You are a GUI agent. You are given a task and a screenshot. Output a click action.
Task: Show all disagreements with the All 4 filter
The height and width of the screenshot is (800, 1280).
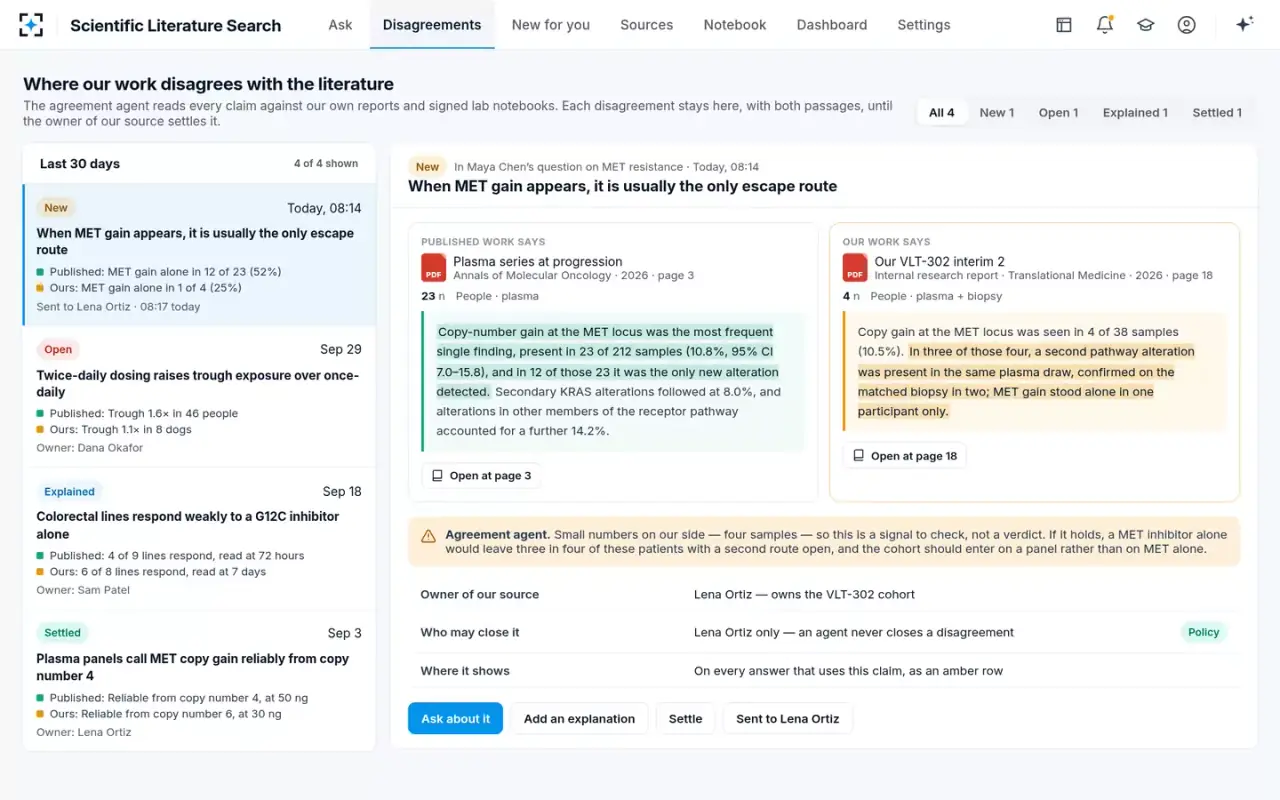pyautogui.click(x=942, y=113)
